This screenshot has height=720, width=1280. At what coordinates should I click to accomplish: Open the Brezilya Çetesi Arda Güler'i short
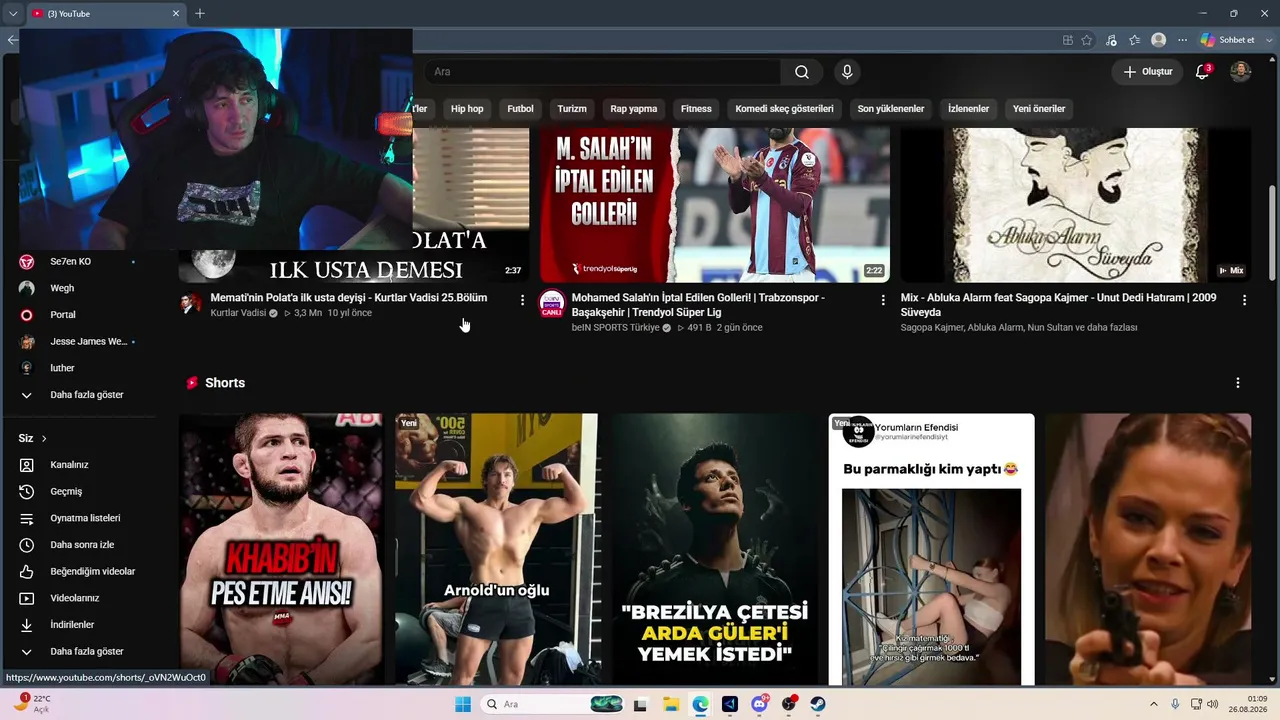714,549
